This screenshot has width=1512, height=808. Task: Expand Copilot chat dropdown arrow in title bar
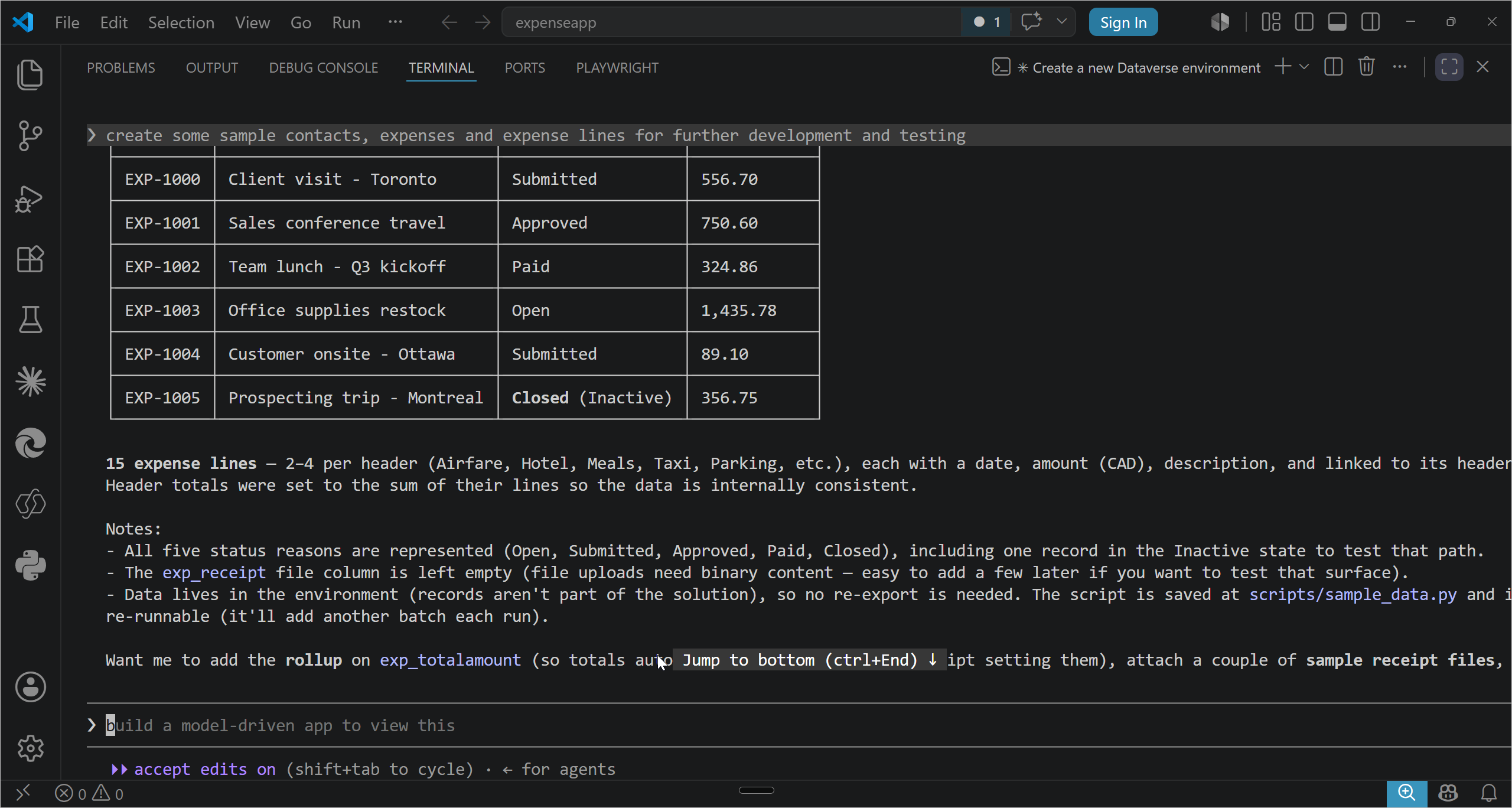point(1061,22)
